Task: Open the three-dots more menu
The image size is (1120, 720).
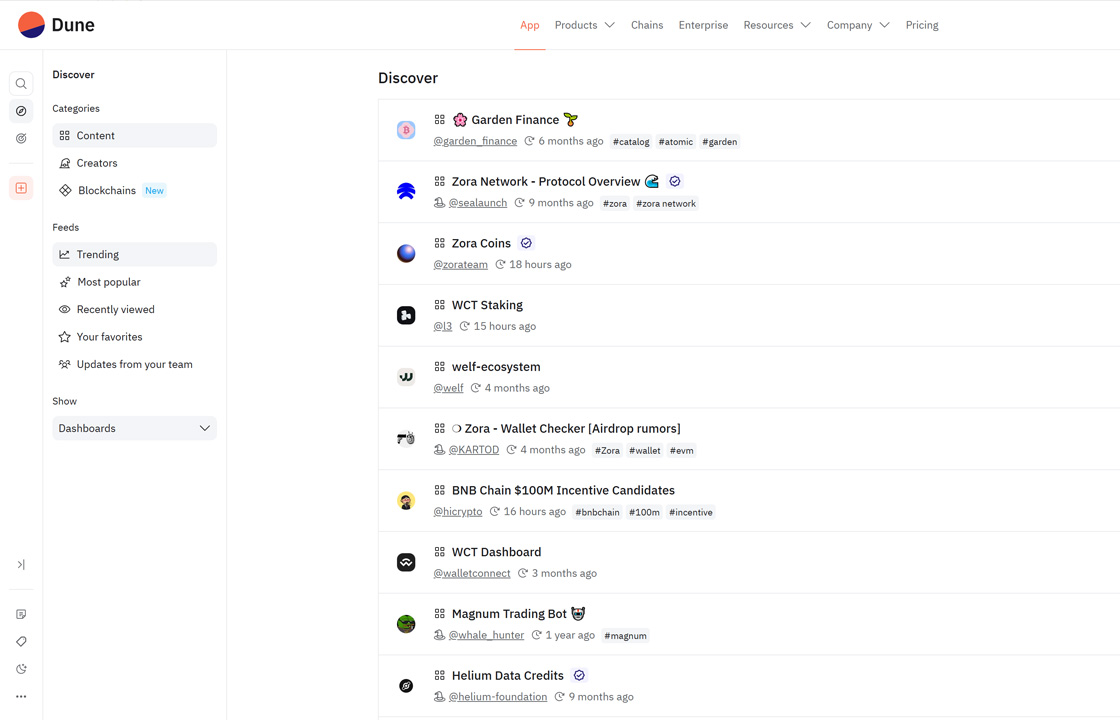Action: (x=21, y=696)
